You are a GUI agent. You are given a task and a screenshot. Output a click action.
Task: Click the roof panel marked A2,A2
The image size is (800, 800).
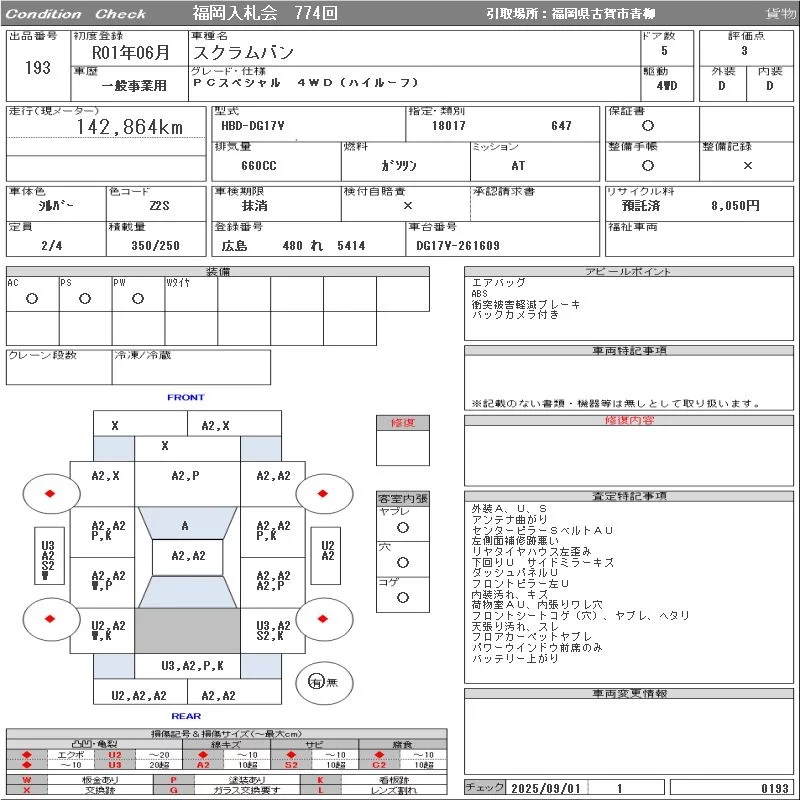188,557
